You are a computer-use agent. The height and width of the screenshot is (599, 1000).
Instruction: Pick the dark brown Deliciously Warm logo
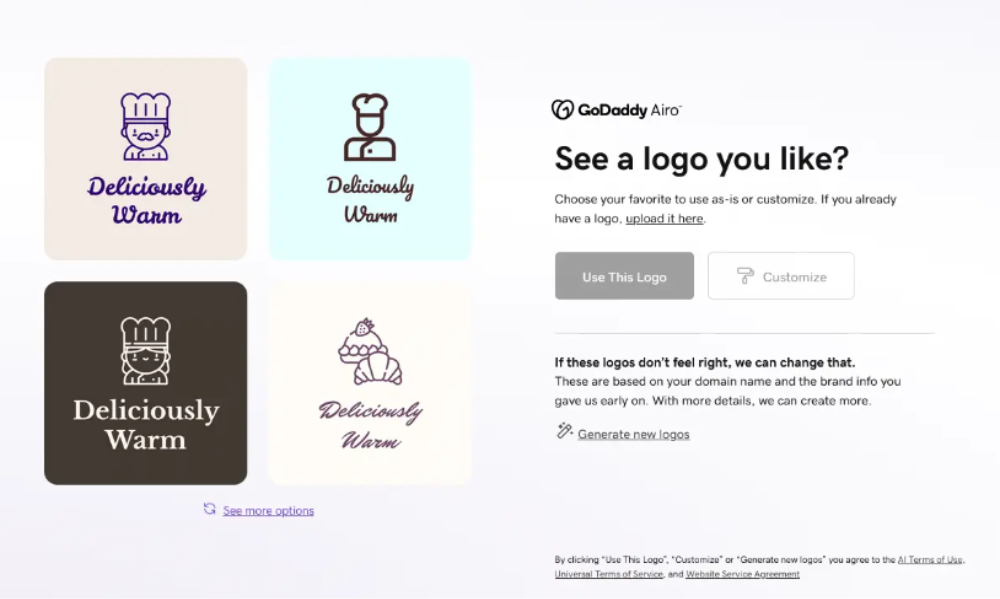click(145, 383)
